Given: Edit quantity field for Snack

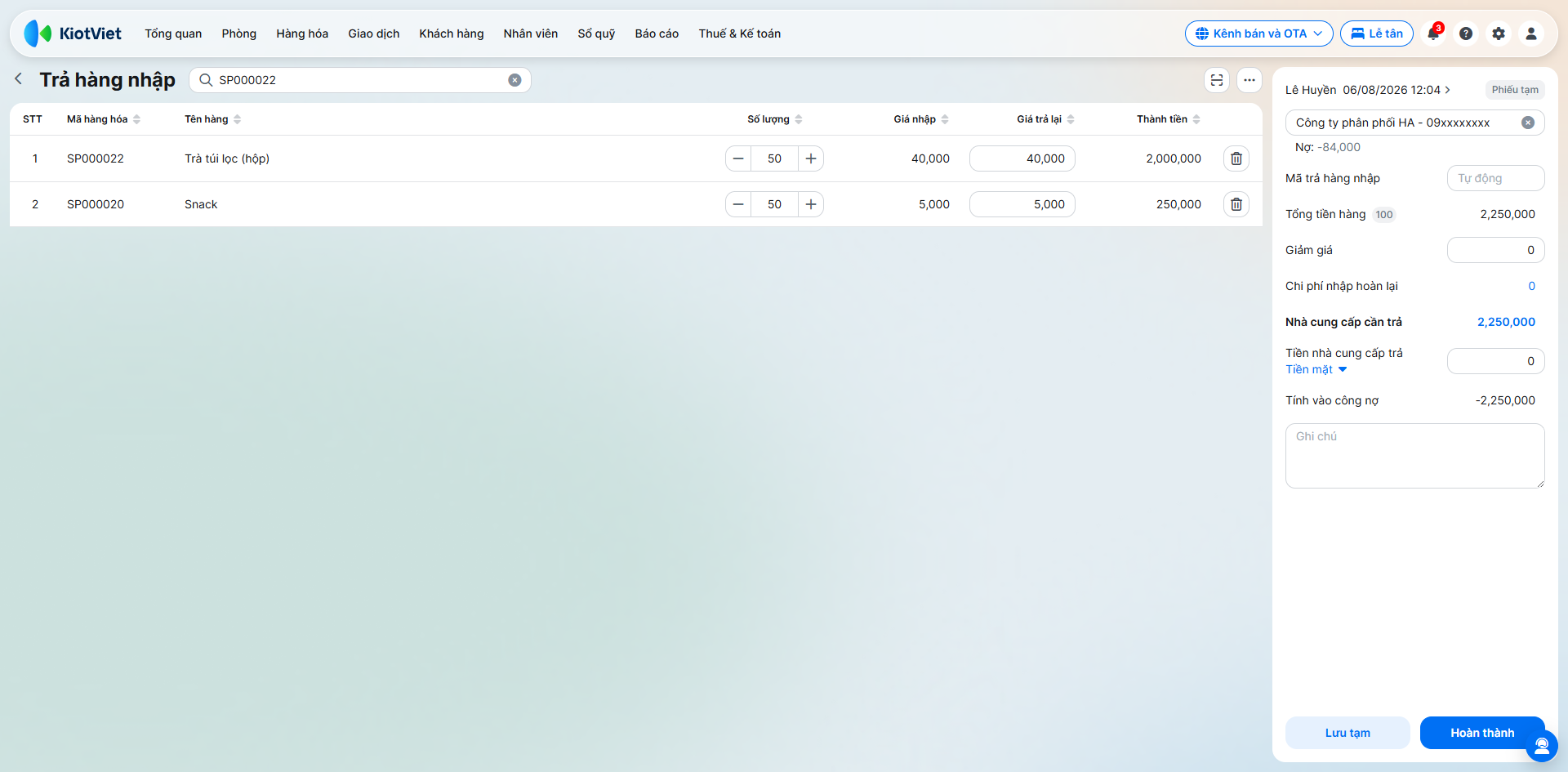Looking at the screenshot, I should [774, 204].
